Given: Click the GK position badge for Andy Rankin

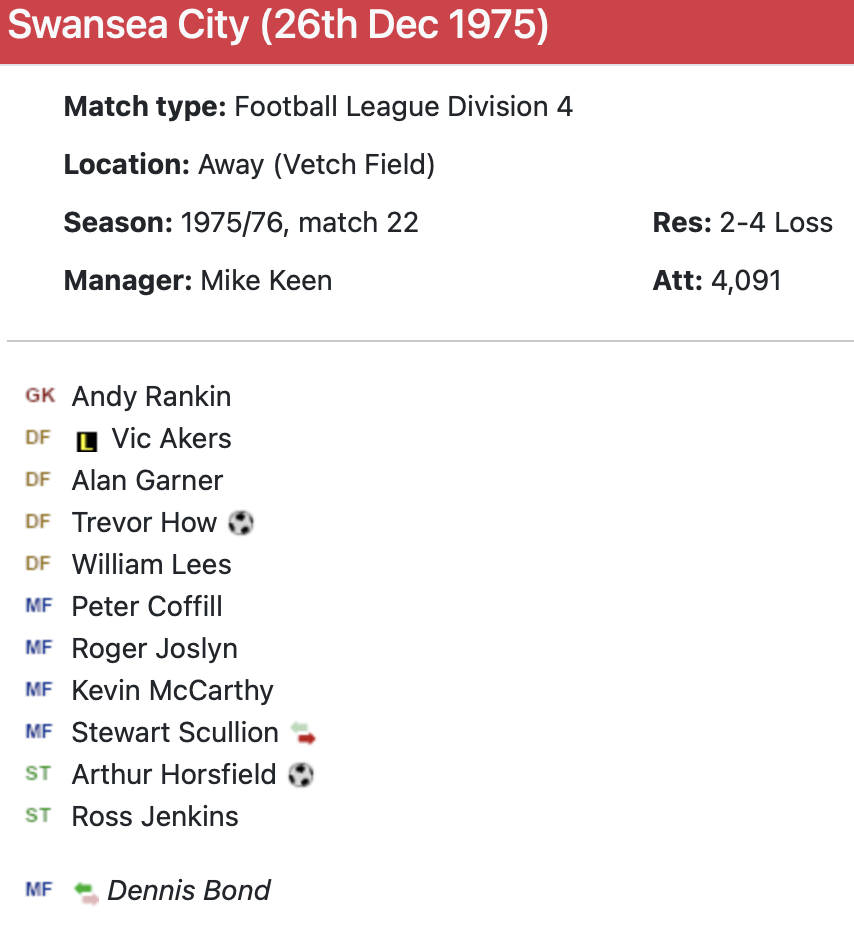Looking at the screenshot, I should tap(40, 396).
